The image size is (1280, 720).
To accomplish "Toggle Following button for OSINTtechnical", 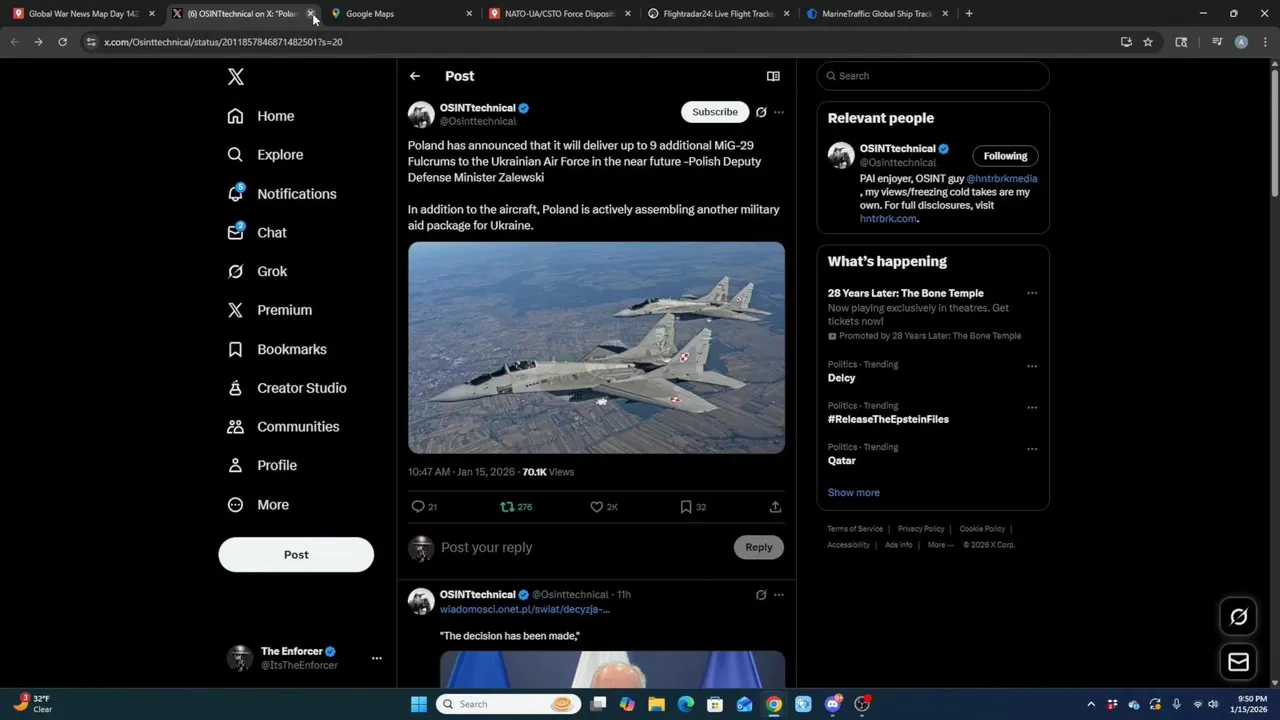I will coord(1005,156).
